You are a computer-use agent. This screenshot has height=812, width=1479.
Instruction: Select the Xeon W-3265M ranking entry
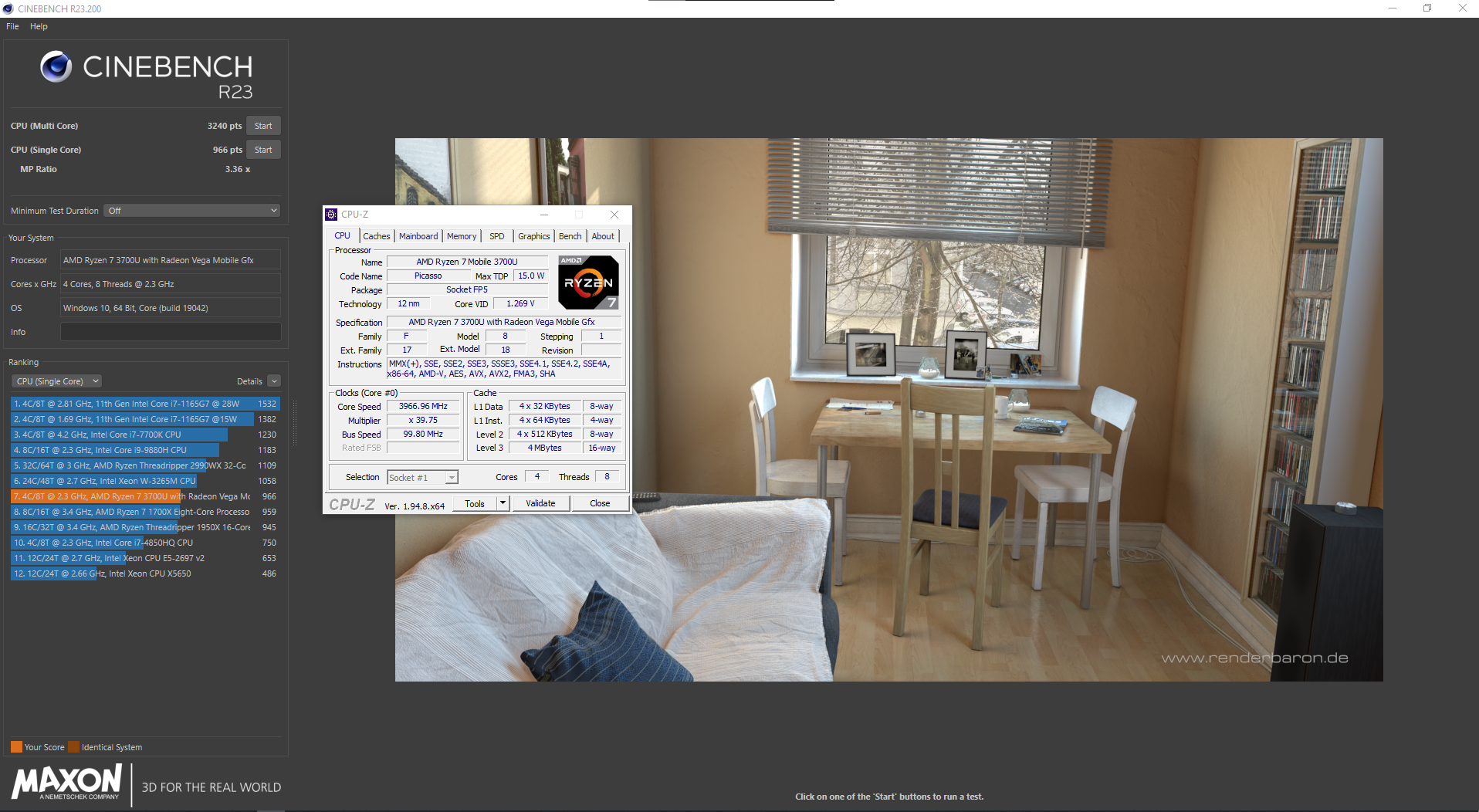click(145, 481)
